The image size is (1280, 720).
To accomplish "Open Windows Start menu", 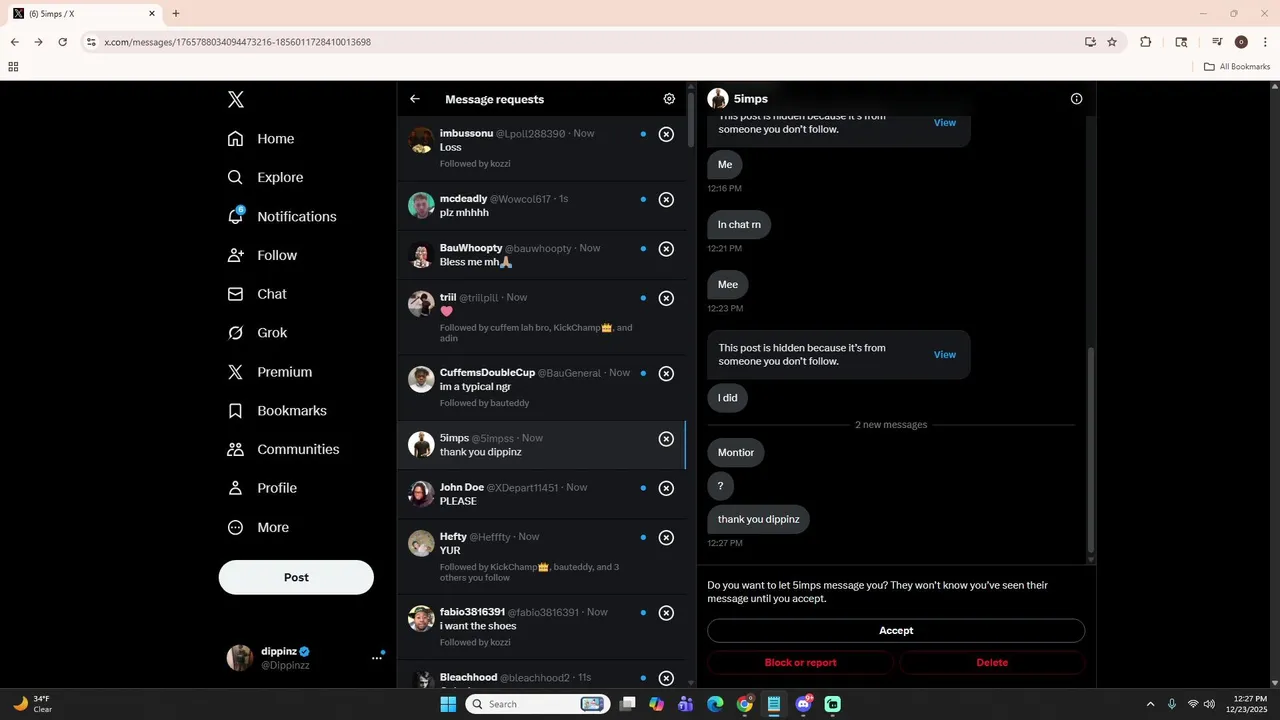I will tap(448, 704).
